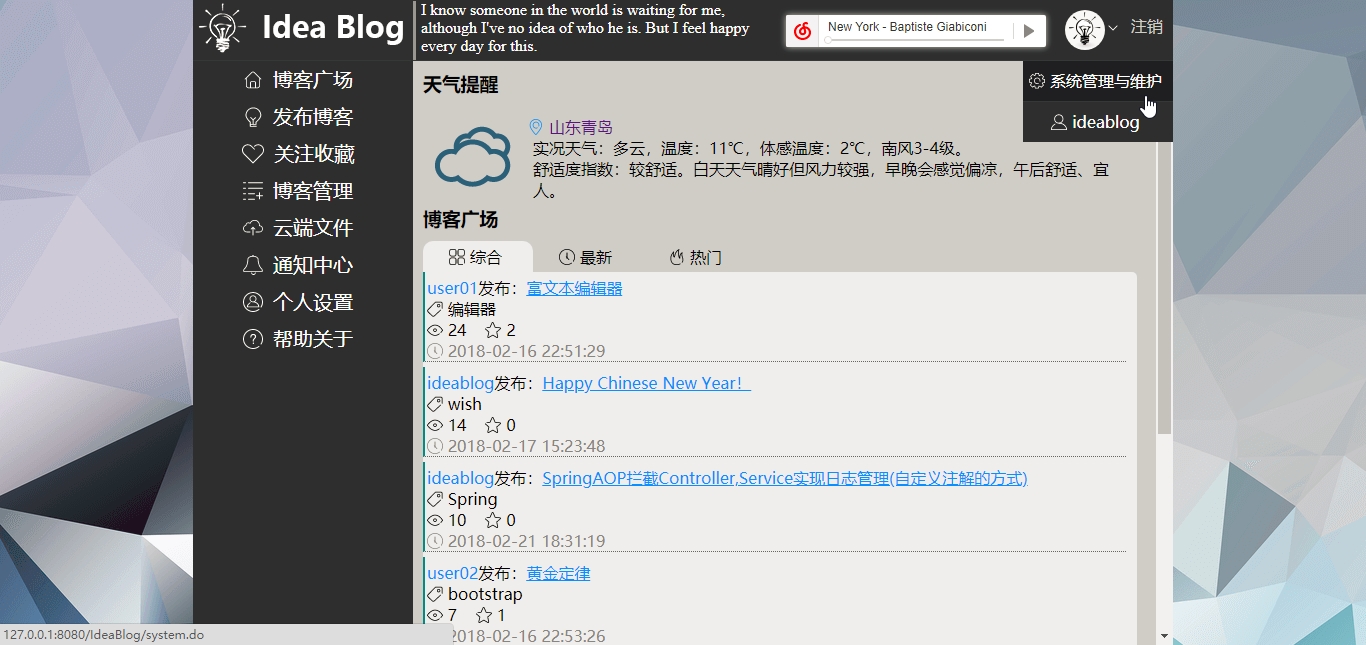Open ideablog author link on SpringAOP post
Viewport: 1366px width, 645px height.
460,478
